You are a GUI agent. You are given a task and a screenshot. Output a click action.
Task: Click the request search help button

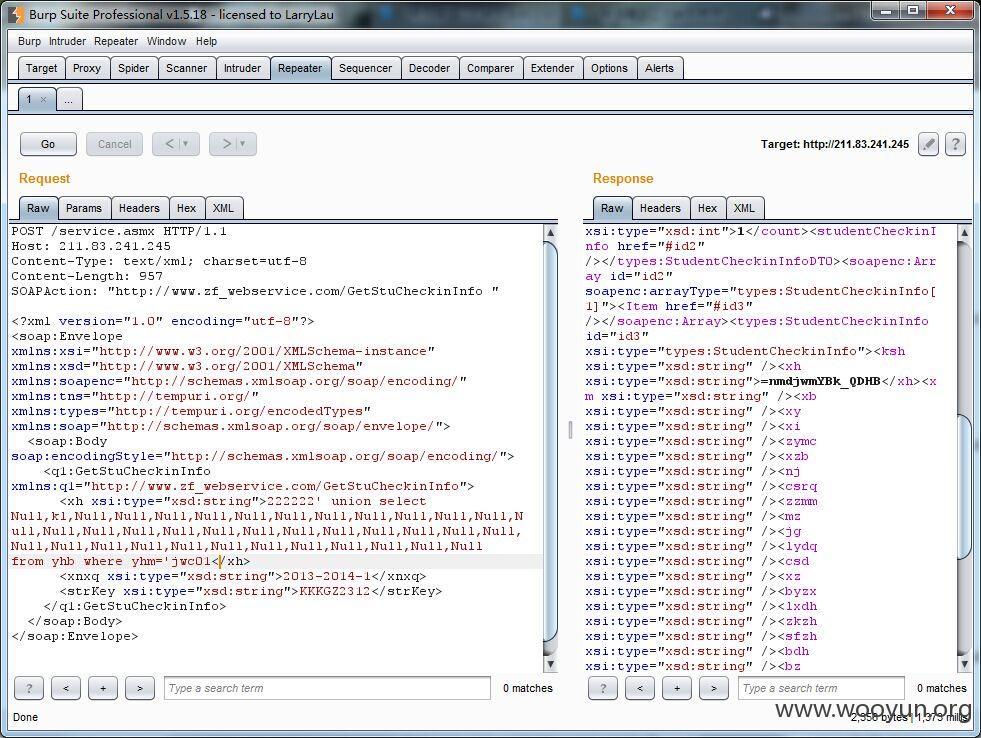[x=29, y=688]
